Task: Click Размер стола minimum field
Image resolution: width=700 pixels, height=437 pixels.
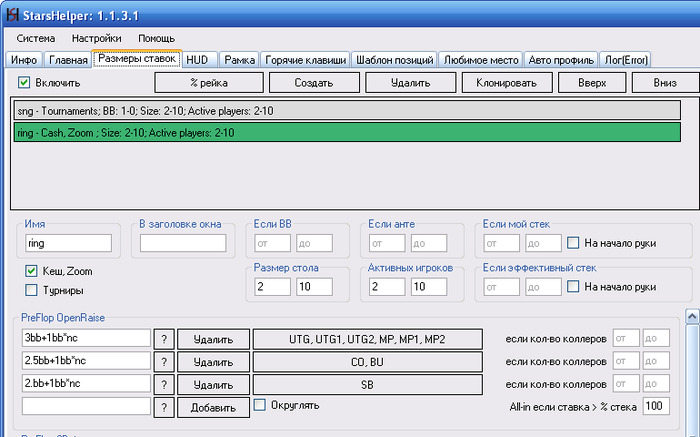Action: pos(272,287)
